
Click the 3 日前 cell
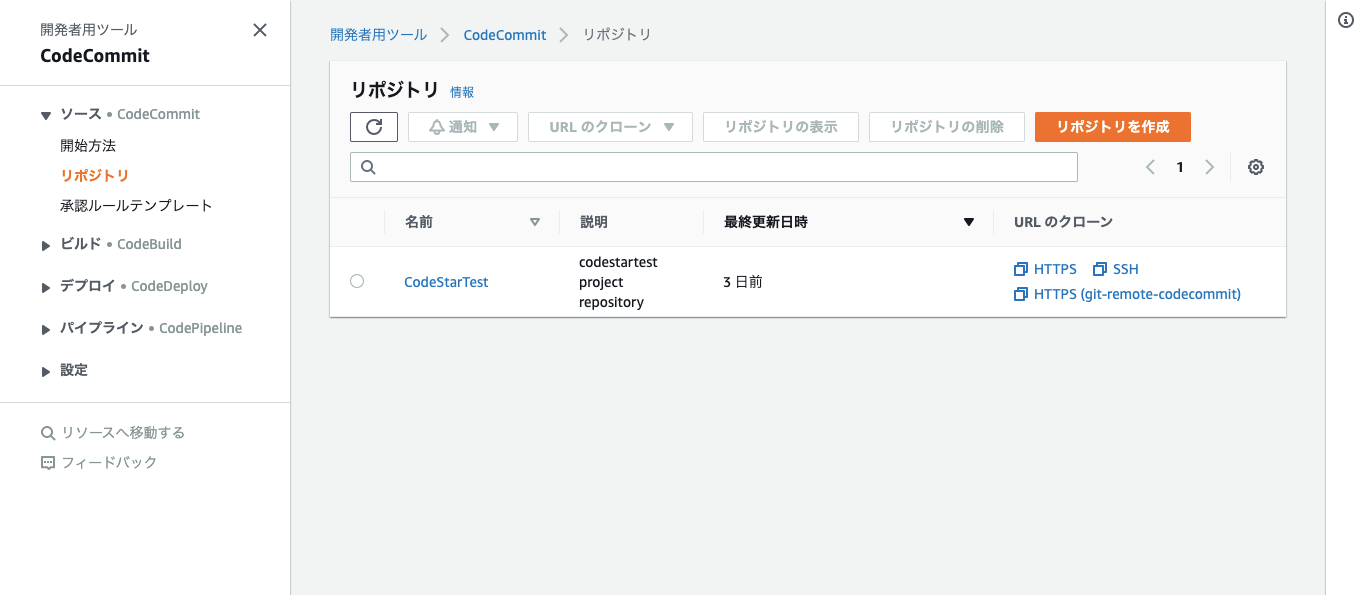point(743,282)
